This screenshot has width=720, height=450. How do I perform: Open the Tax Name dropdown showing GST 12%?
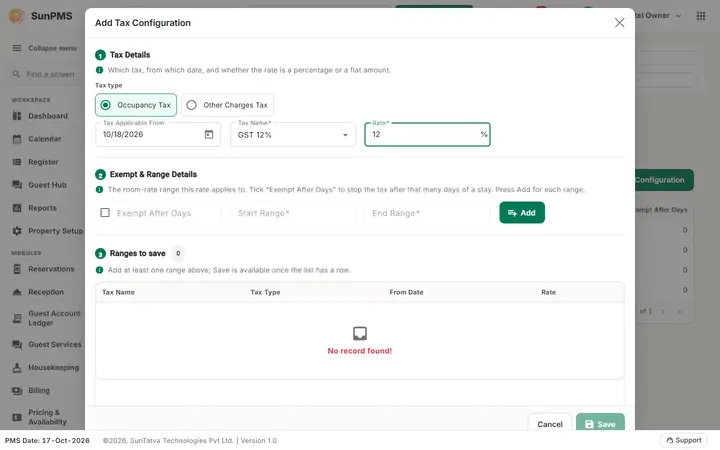292,135
